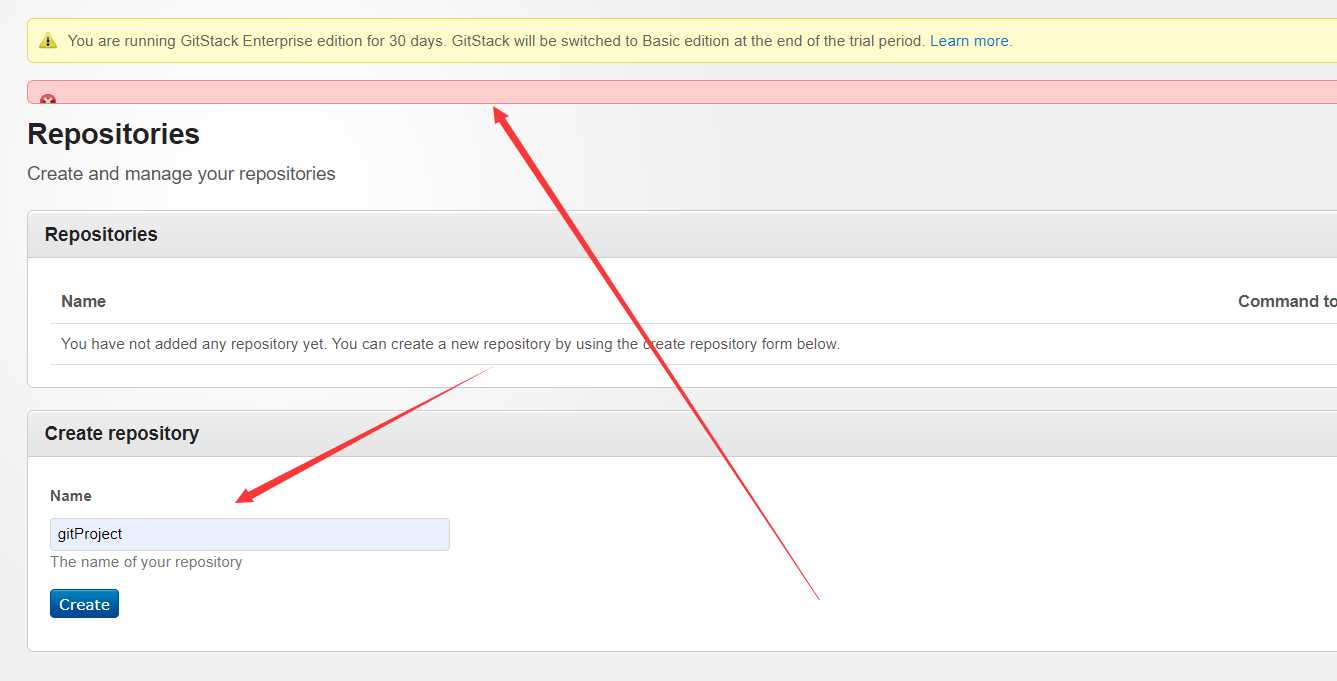Focus the repository Name input field

pyautogui.click(x=250, y=534)
